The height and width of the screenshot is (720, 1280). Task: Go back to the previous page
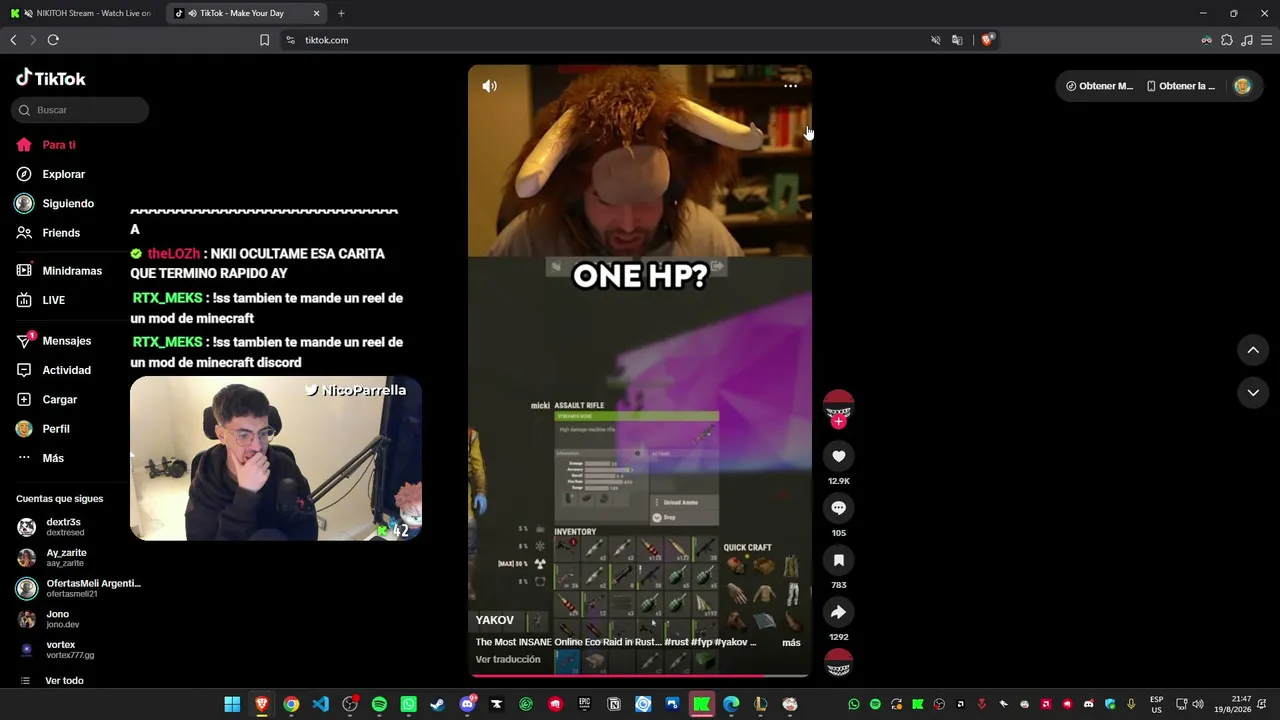pyautogui.click(x=13, y=40)
